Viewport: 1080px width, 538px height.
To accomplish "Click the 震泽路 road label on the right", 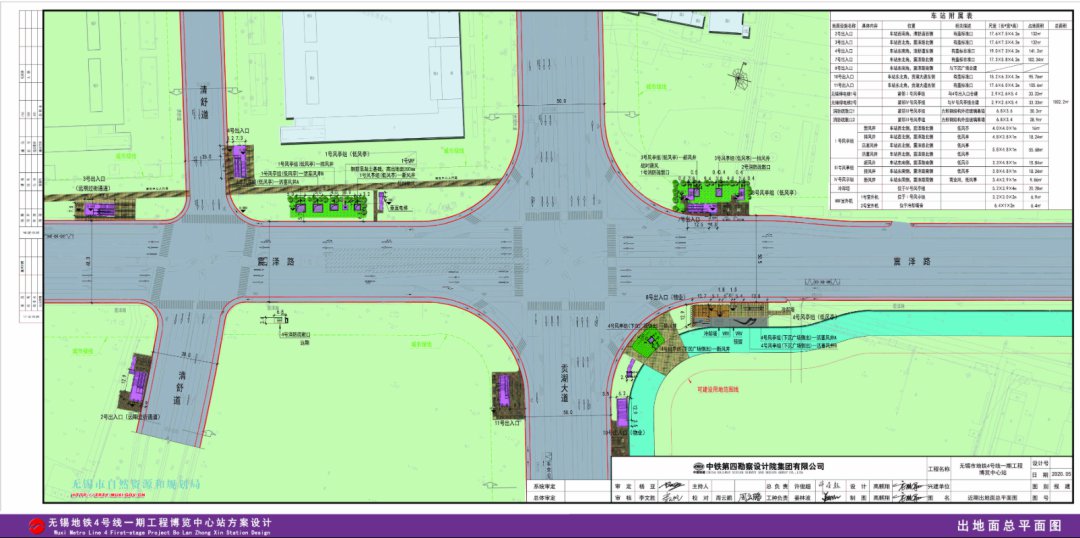I will (x=911, y=260).
